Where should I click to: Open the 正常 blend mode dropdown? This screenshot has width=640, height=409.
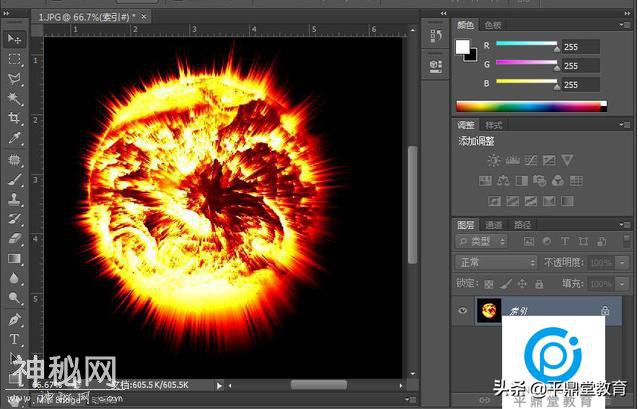click(496, 262)
